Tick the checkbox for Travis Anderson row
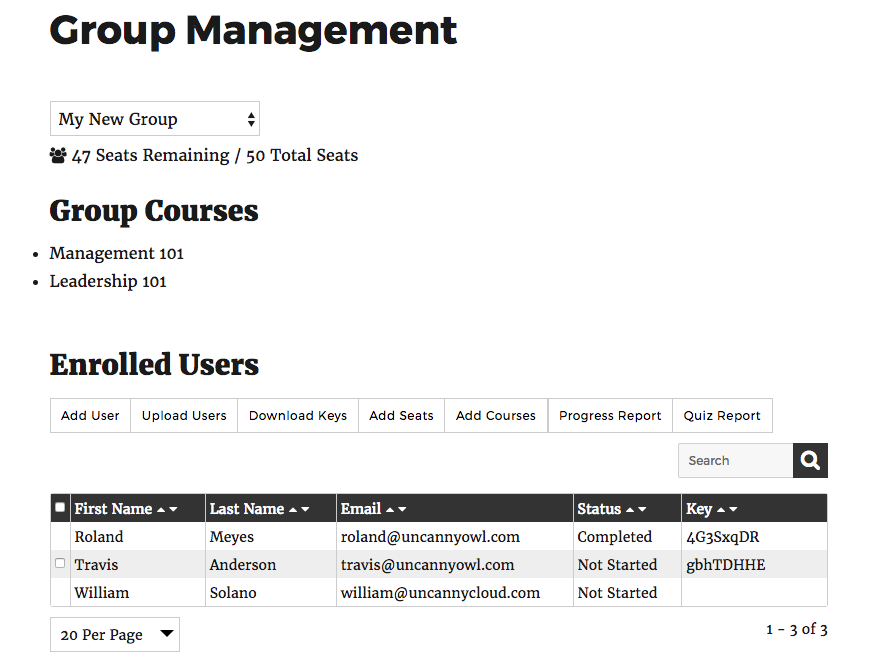Image resolution: width=871 pixels, height=654 pixels. [60, 564]
